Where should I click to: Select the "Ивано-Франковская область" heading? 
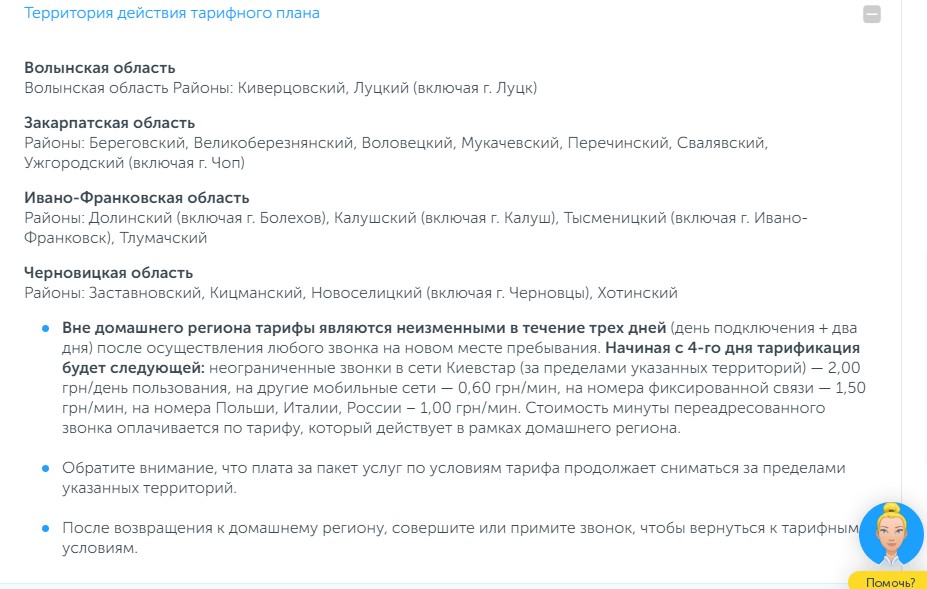tap(137, 198)
